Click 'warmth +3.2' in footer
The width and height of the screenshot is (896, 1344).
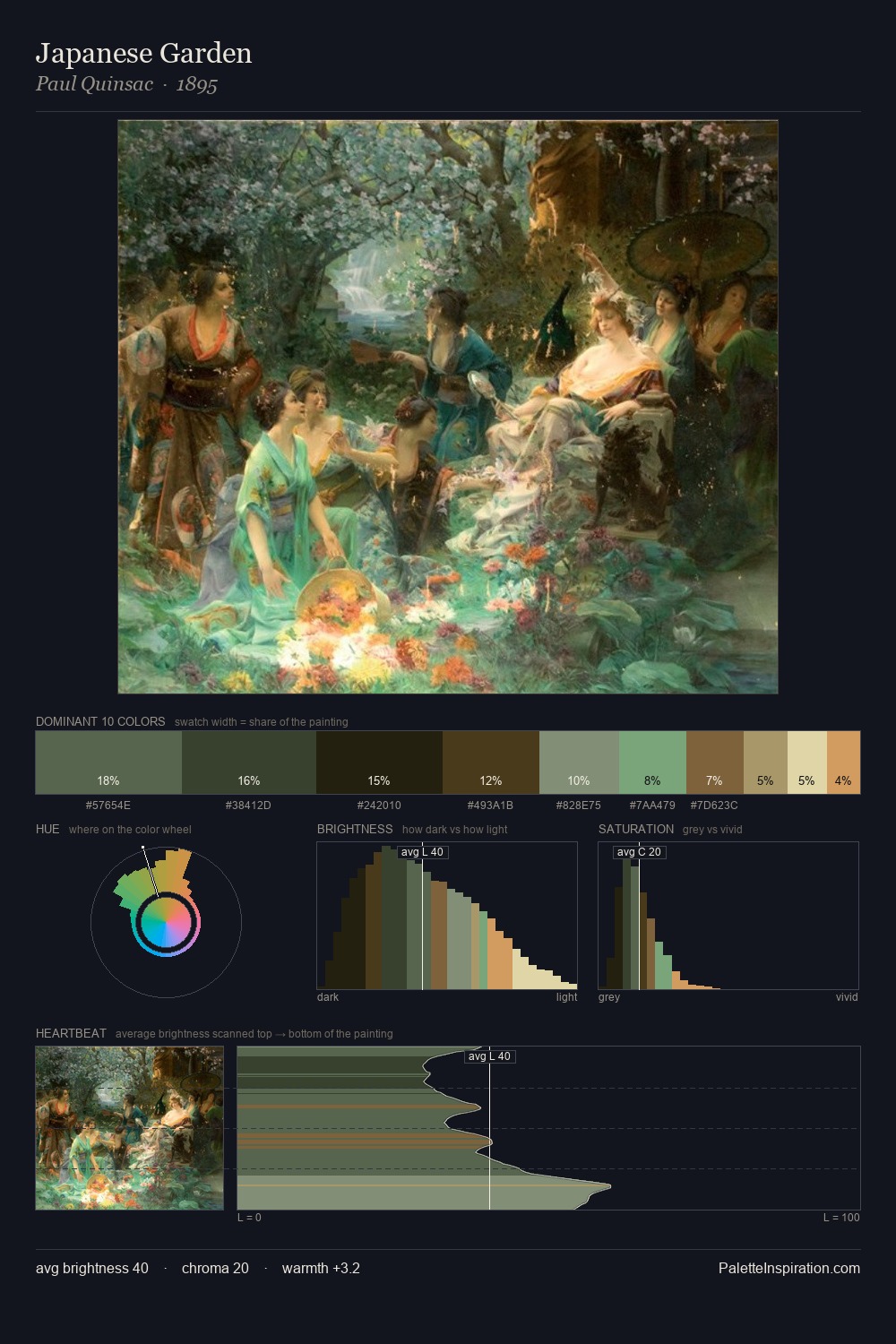click(x=321, y=1268)
